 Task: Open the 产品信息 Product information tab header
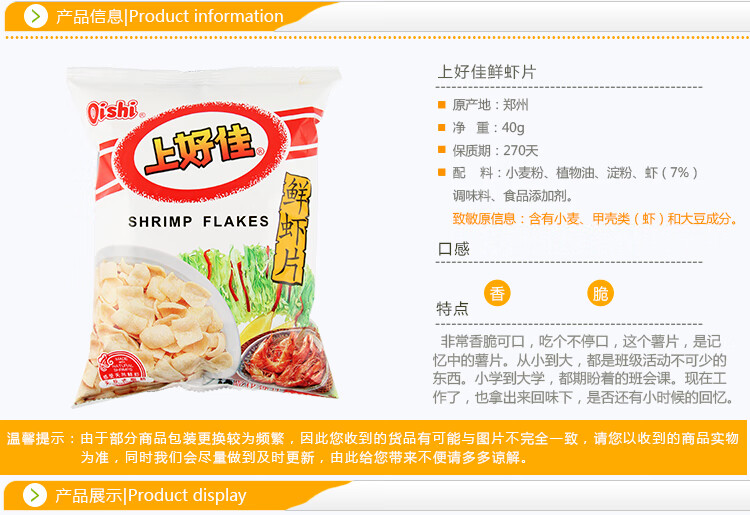click(x=170, y=16)
